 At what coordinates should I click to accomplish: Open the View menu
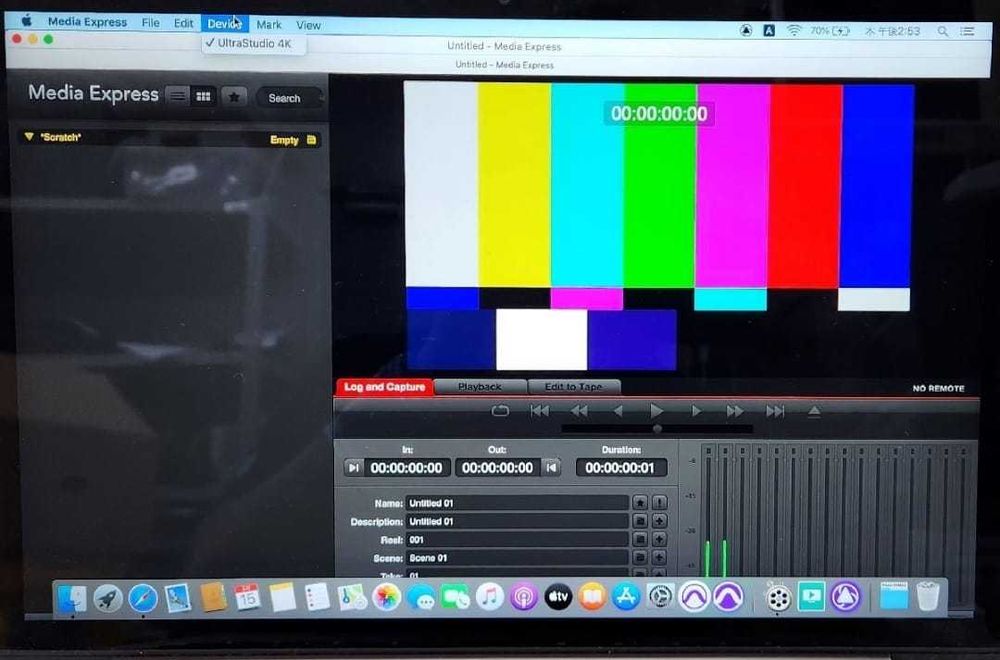click(308, 25)
